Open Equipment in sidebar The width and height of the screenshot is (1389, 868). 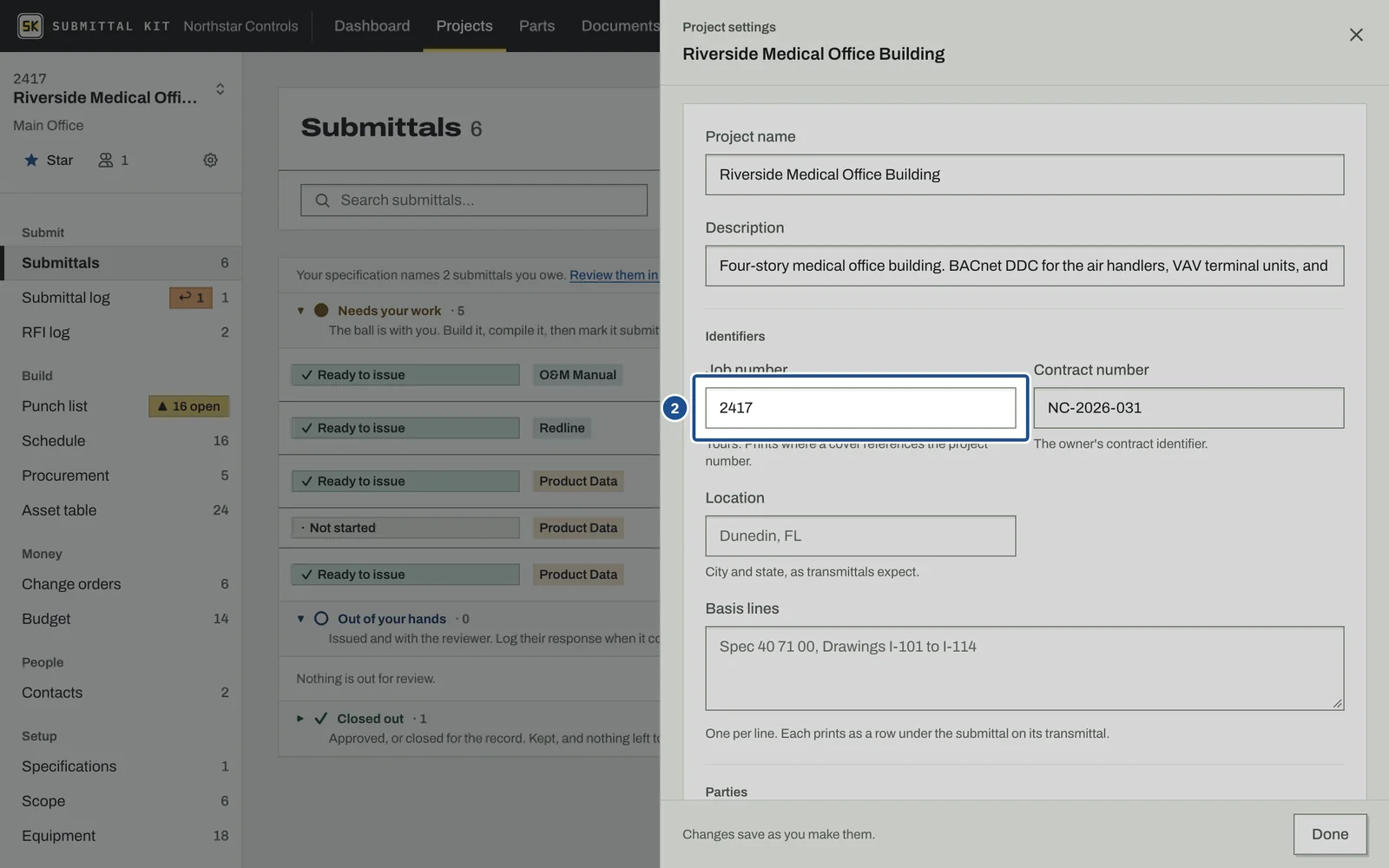121,836
